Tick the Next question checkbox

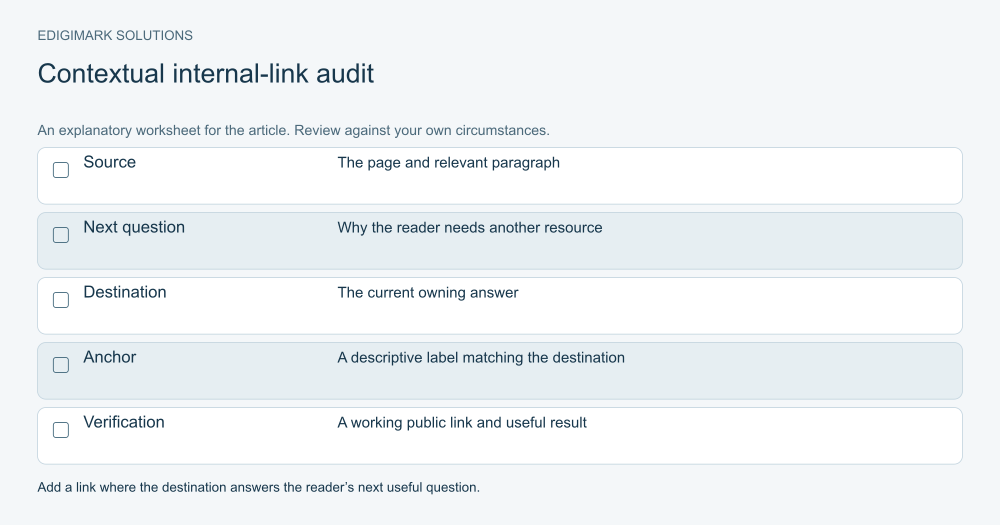click(x=61, y=235)
